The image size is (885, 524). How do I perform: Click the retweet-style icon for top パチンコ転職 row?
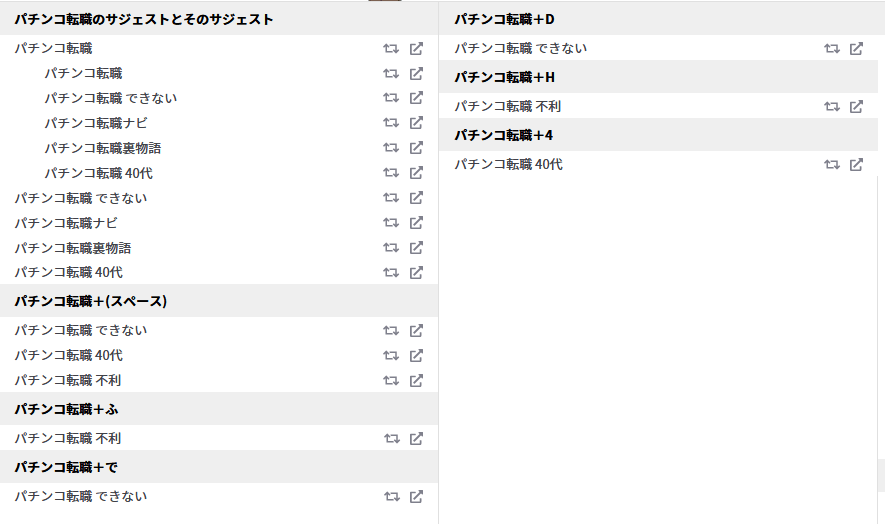click(x=391, y=49)
